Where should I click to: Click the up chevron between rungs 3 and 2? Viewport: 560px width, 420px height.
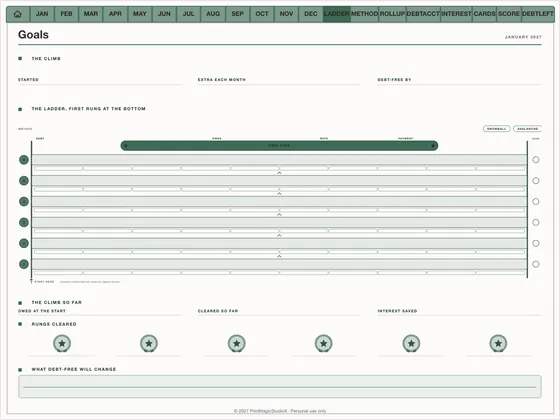pos(279,235)
